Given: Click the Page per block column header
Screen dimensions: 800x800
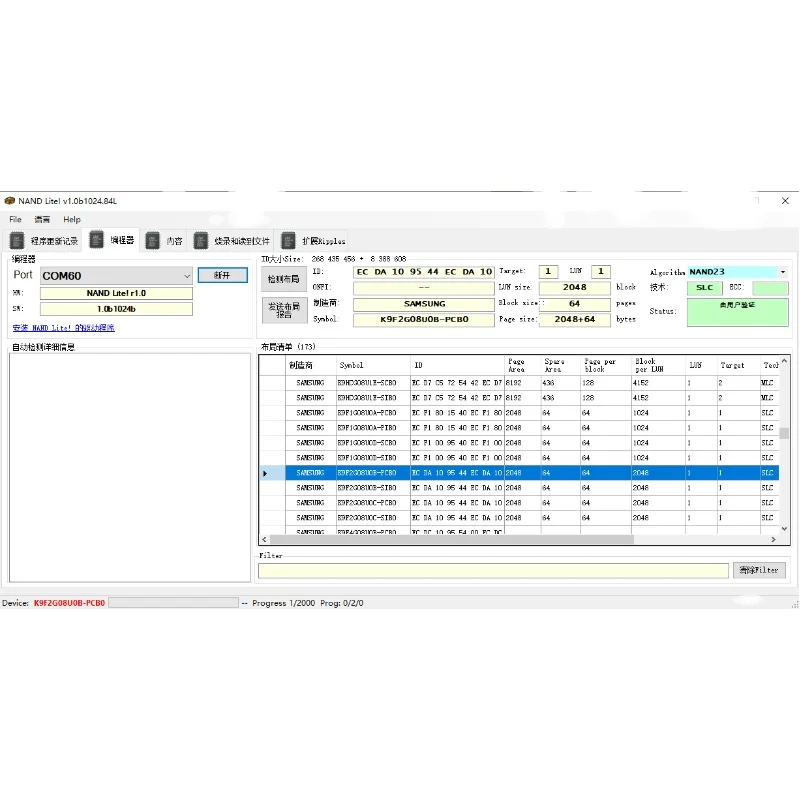Looking at the screenshot, I should pos(606,365).
